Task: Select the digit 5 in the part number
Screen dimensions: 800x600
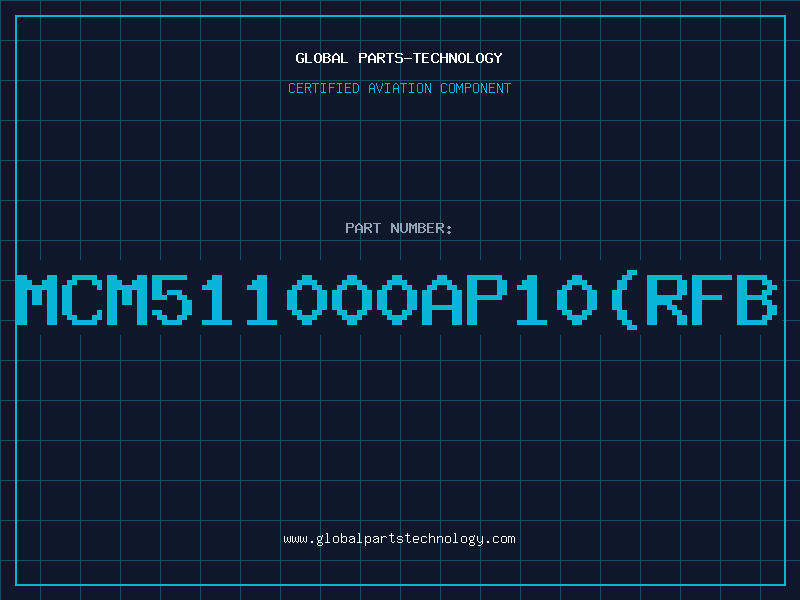Action: 172,300
